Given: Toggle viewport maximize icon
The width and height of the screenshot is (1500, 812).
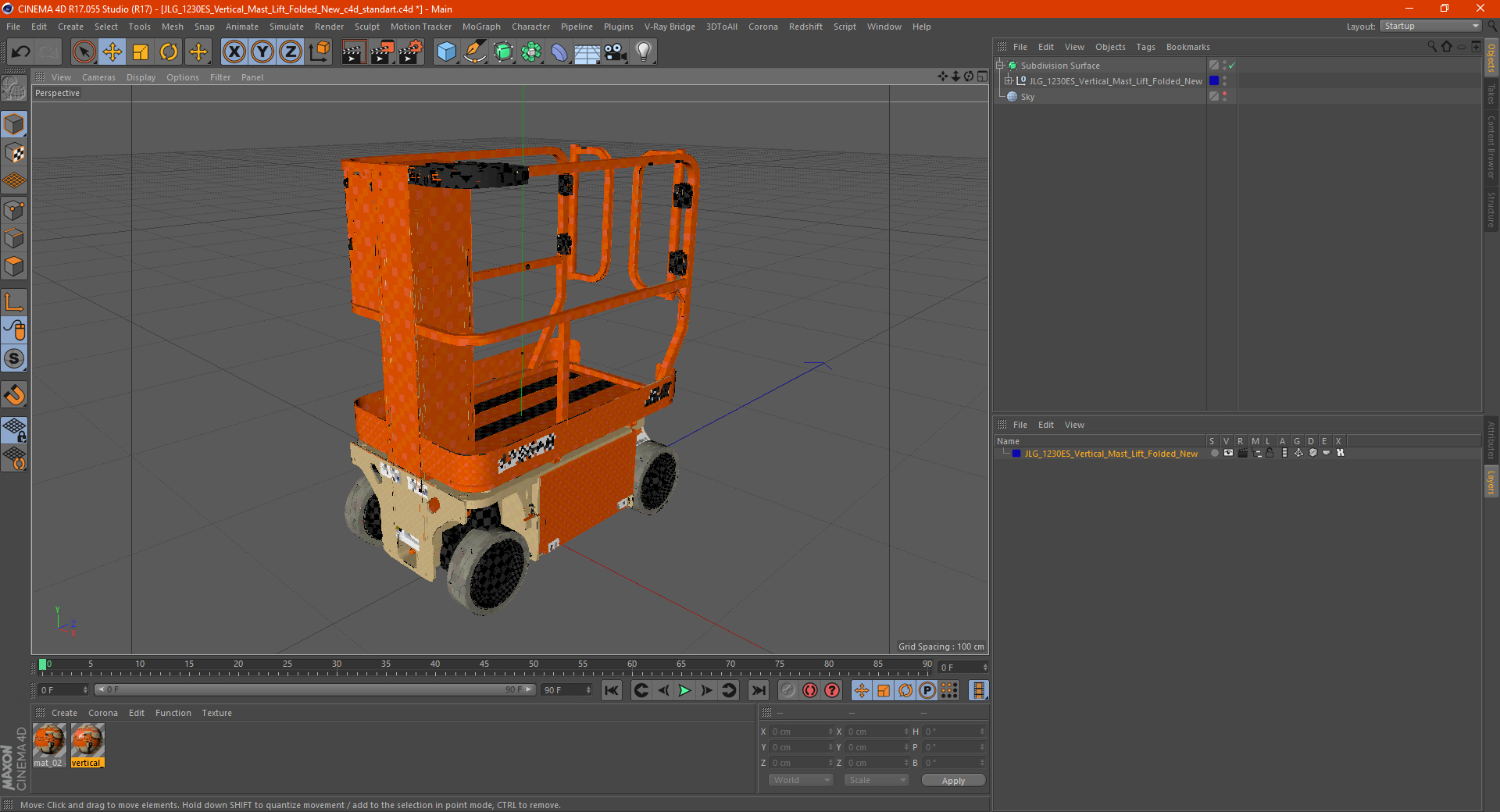Looking at the screenshot, I should (x=982, y=77).
